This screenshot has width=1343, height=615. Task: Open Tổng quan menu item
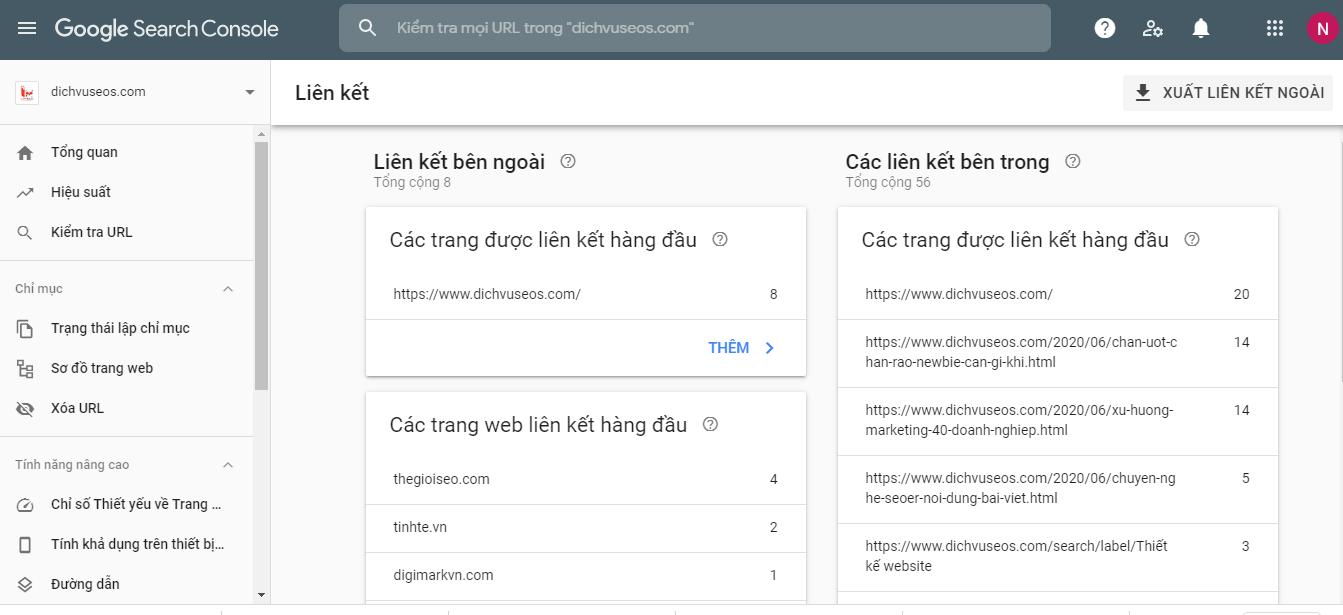pos(127,152)
